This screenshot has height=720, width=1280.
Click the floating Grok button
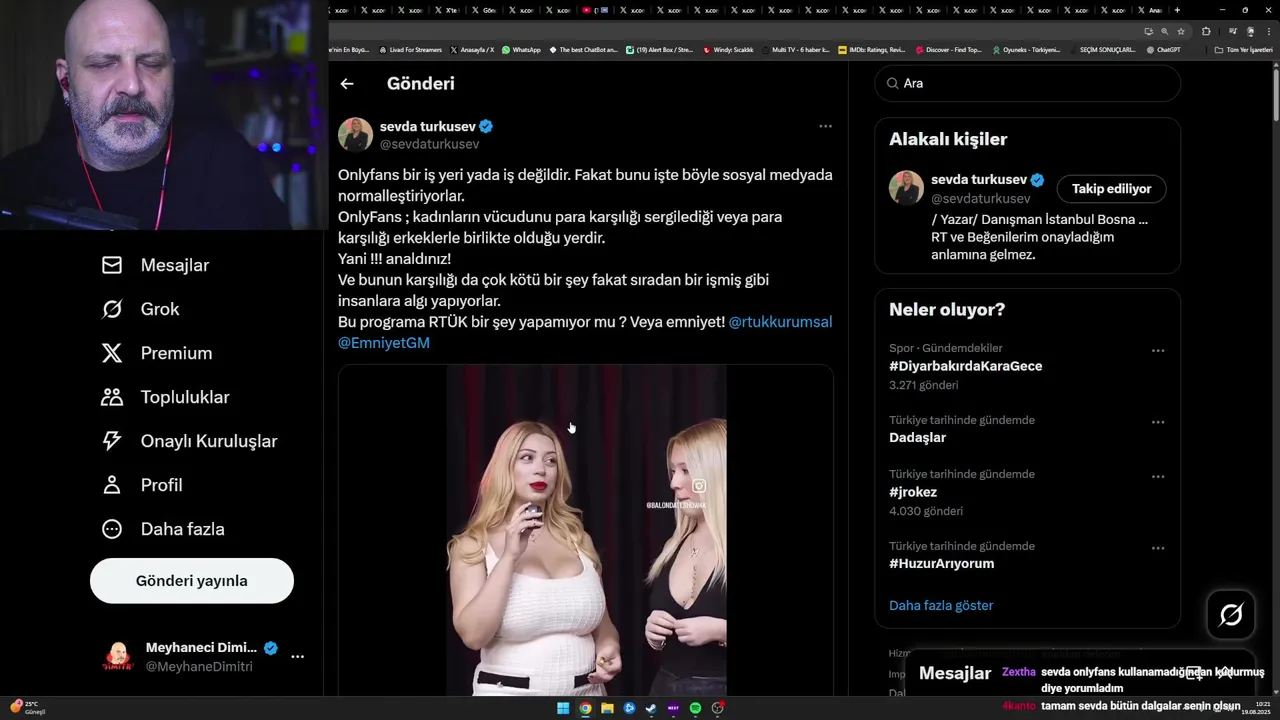click(x=1231, y=615)
